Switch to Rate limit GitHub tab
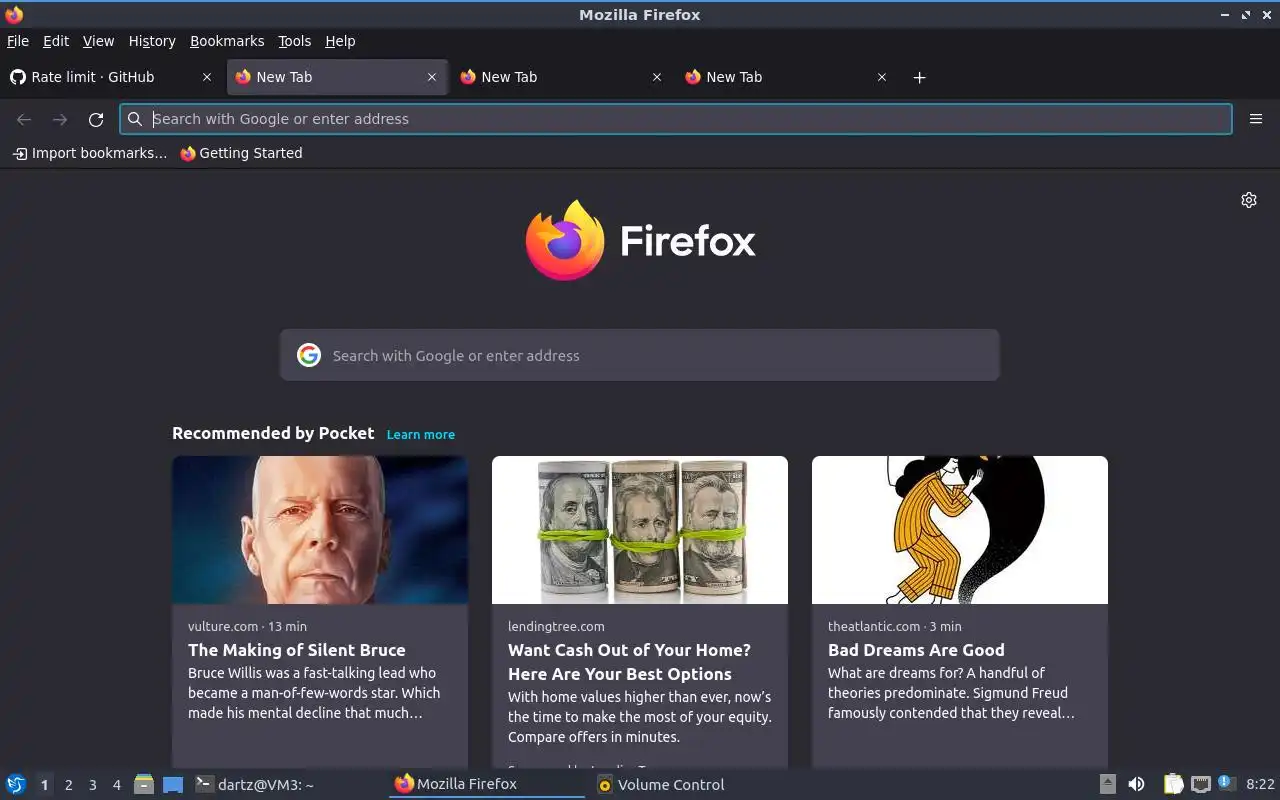 (x=110, y=77)
